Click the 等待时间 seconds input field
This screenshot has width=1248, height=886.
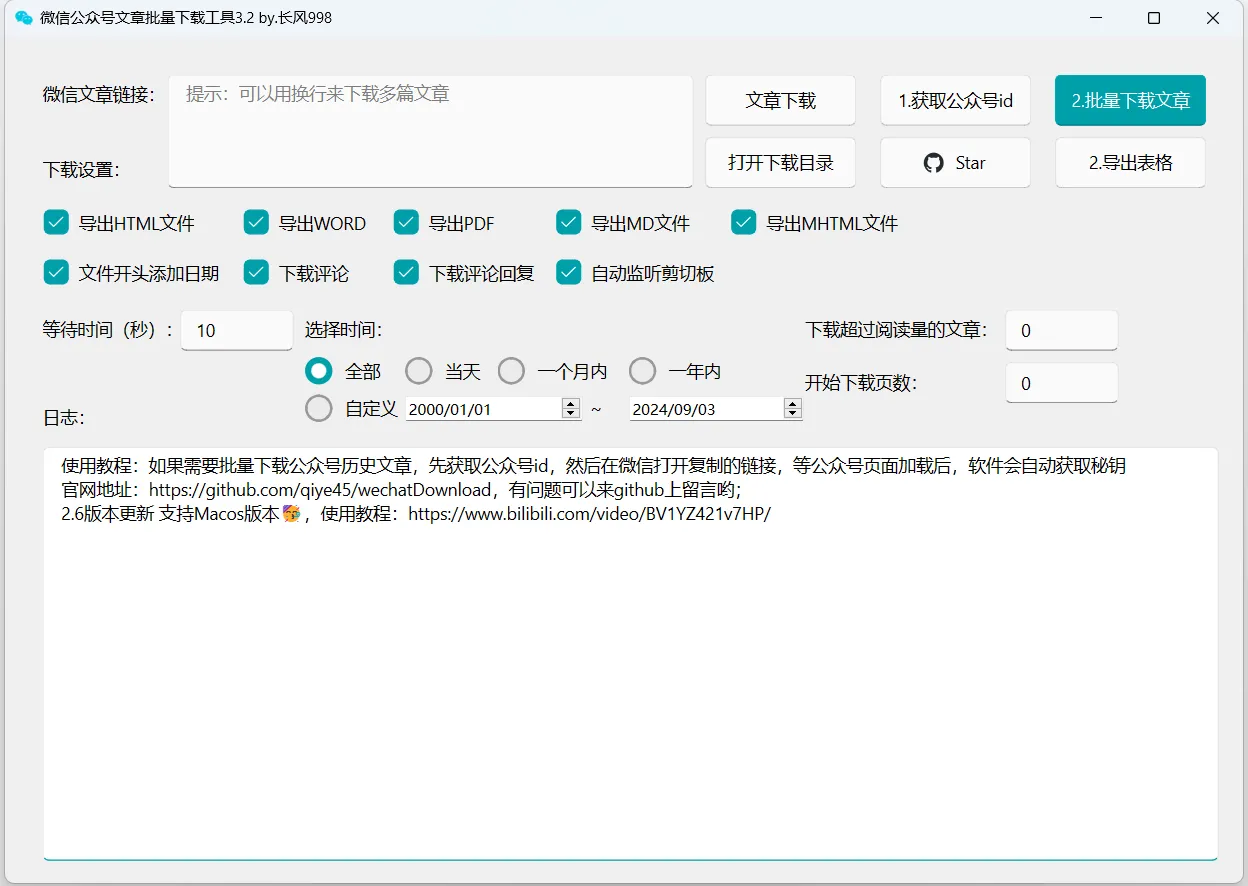(x=236, y=330)
